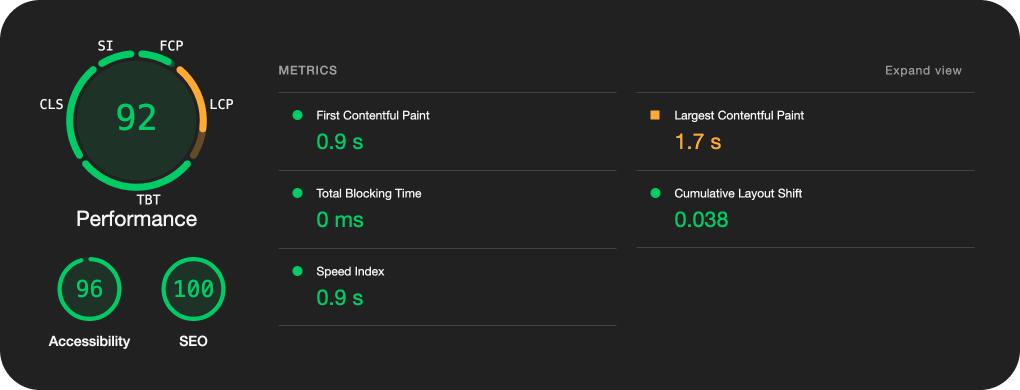Click the green dot beside Cumulative Layout Shift
The image size is (1020, 390).
655,193
